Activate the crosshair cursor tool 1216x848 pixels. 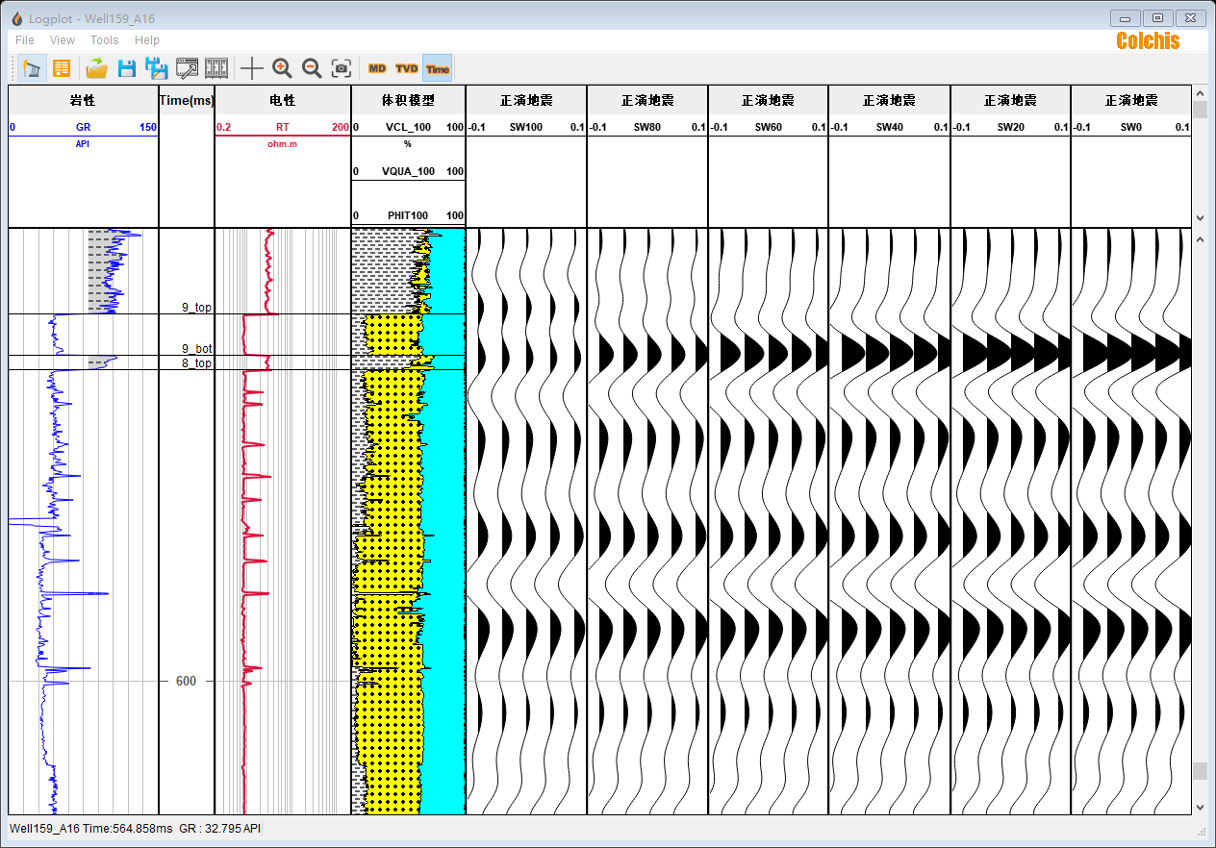pos(252,68)
